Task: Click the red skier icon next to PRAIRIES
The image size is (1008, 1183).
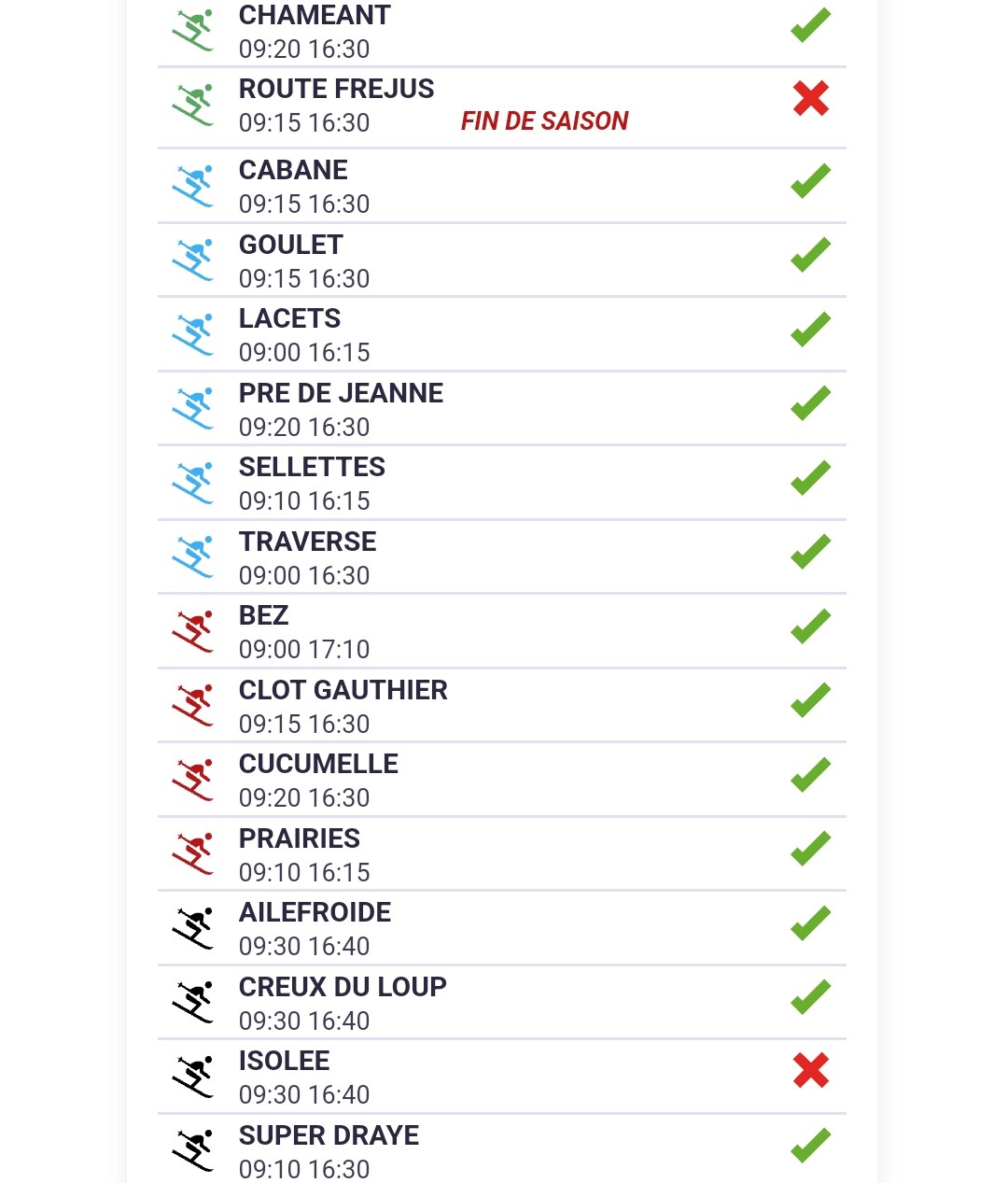Action: point(193,854)
